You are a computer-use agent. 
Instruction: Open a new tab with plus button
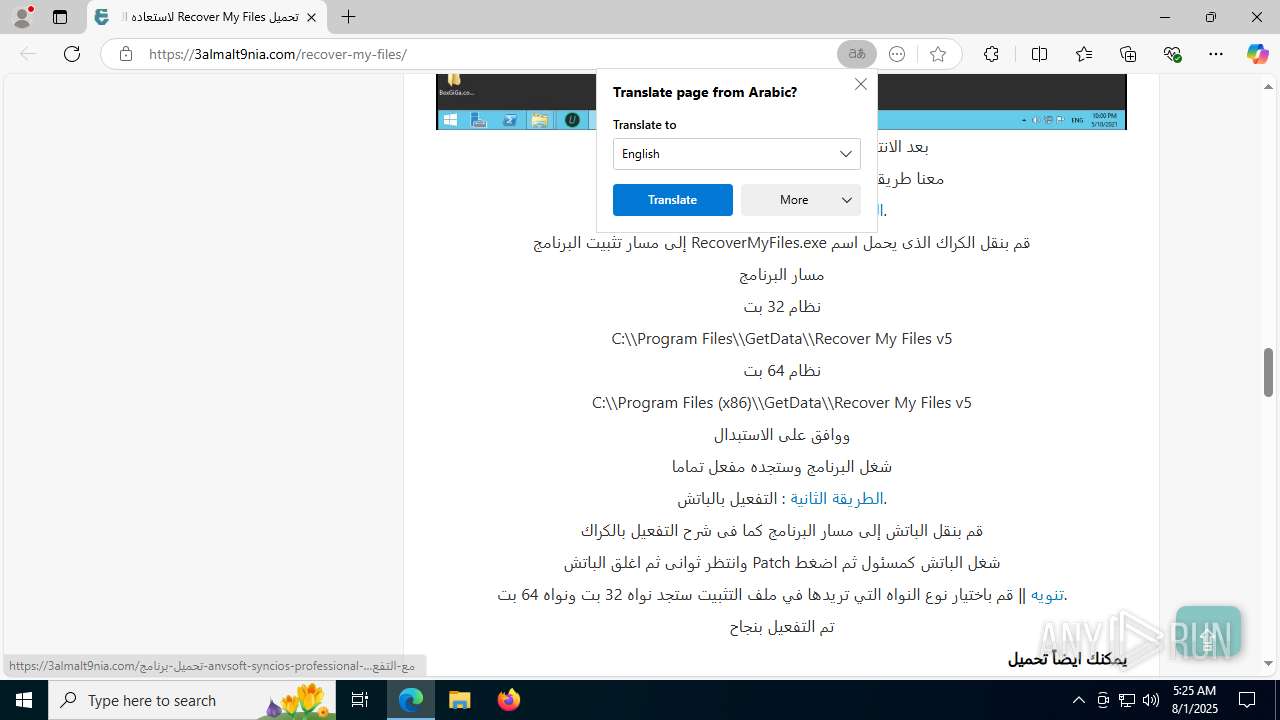[x=348, y=17]
